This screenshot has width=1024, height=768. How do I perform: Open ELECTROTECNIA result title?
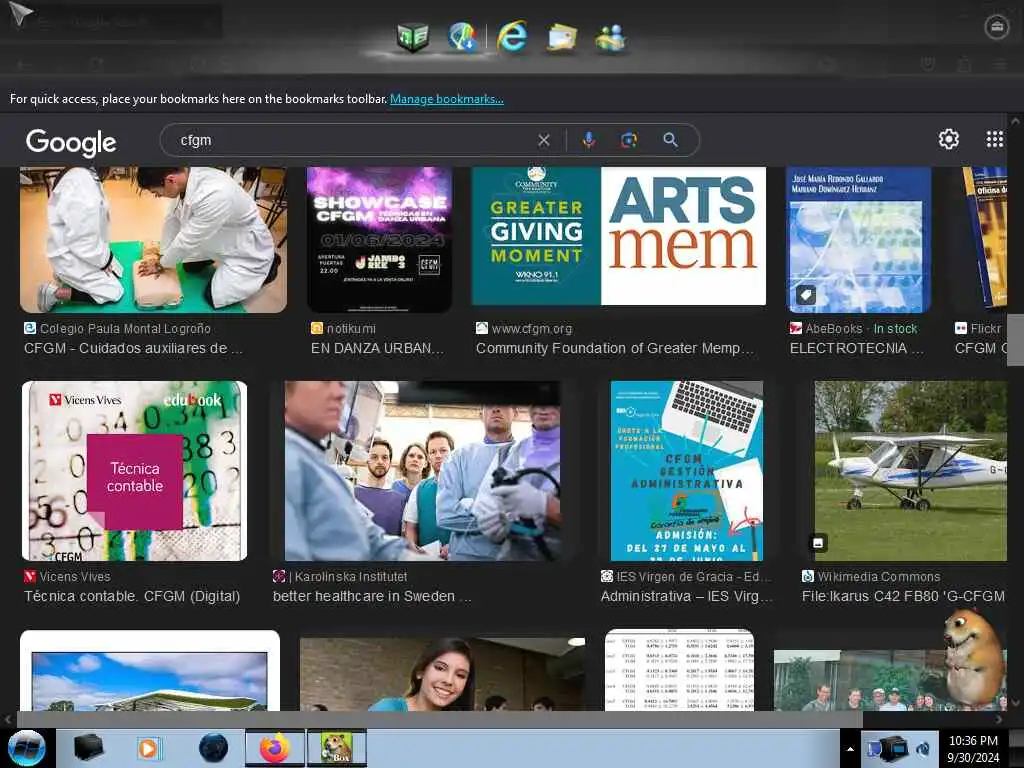tap(856, 348)
